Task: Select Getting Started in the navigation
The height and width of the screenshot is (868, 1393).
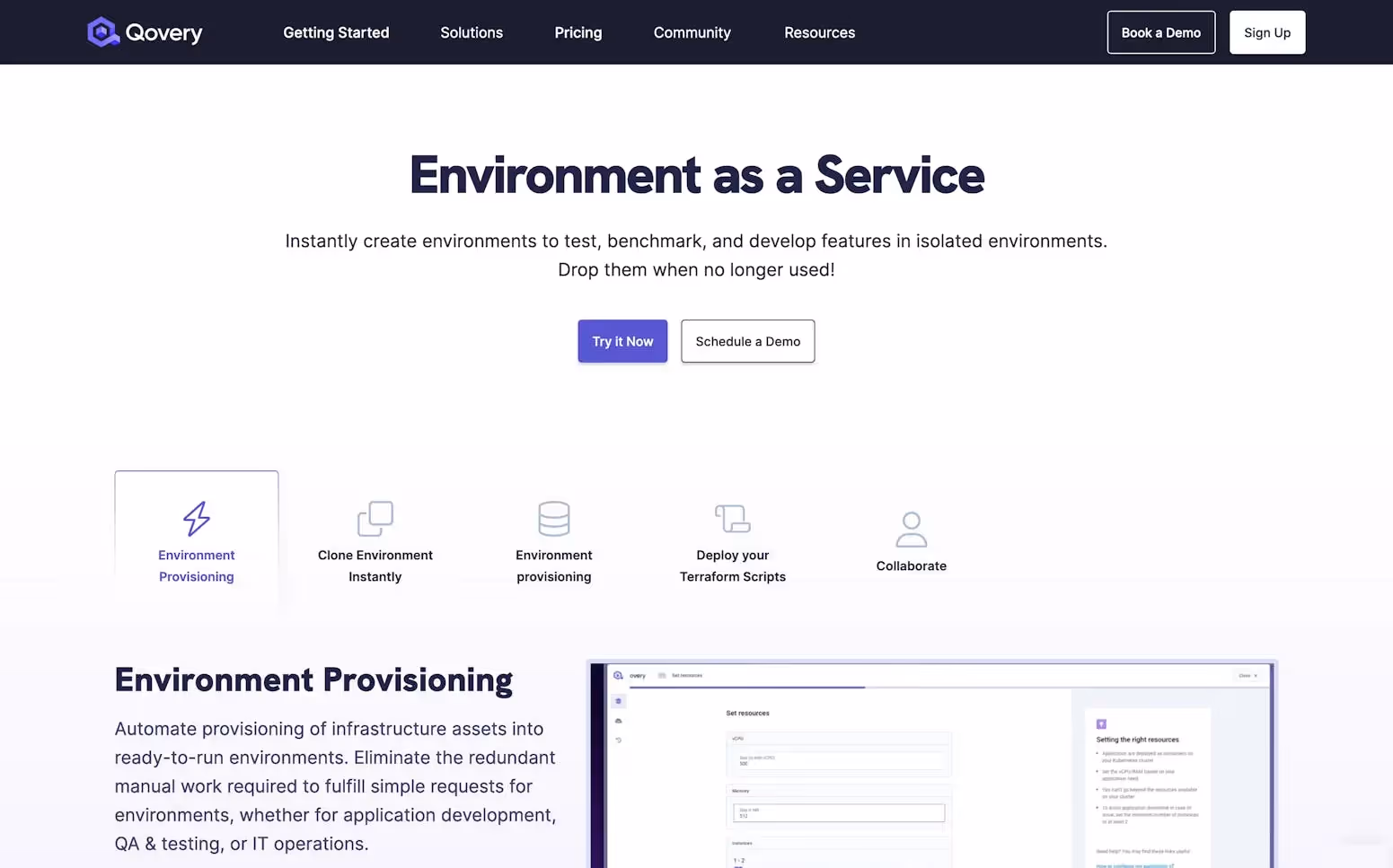Action: 336,32
